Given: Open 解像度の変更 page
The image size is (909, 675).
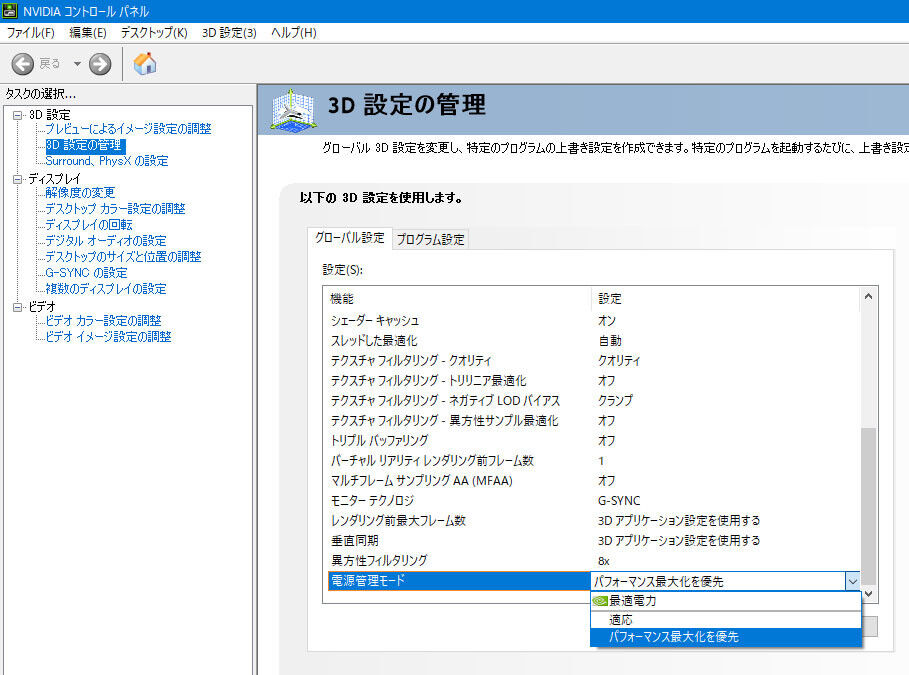Looking at the screenshot, I should point(80,193).
